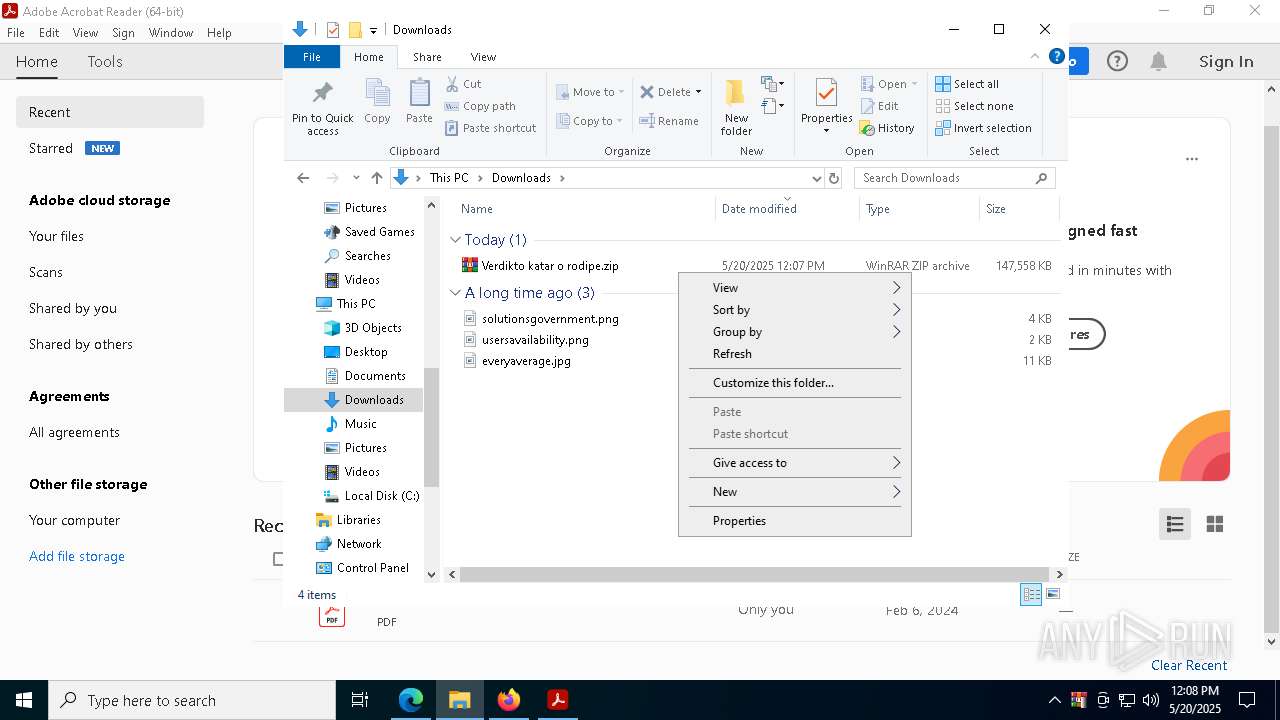
Task: Click History in Open group
Action: (886, 128)
